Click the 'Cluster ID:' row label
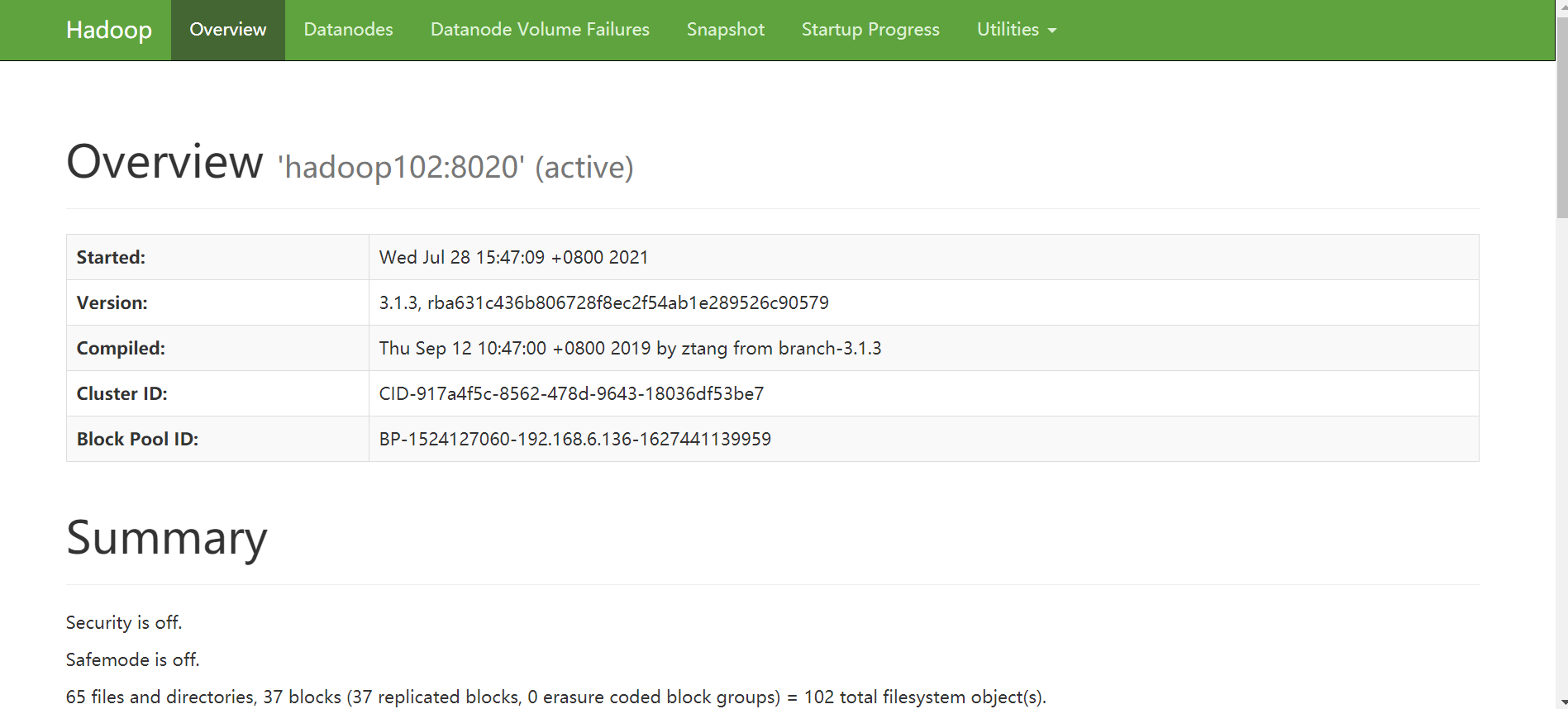 point(122,393)
